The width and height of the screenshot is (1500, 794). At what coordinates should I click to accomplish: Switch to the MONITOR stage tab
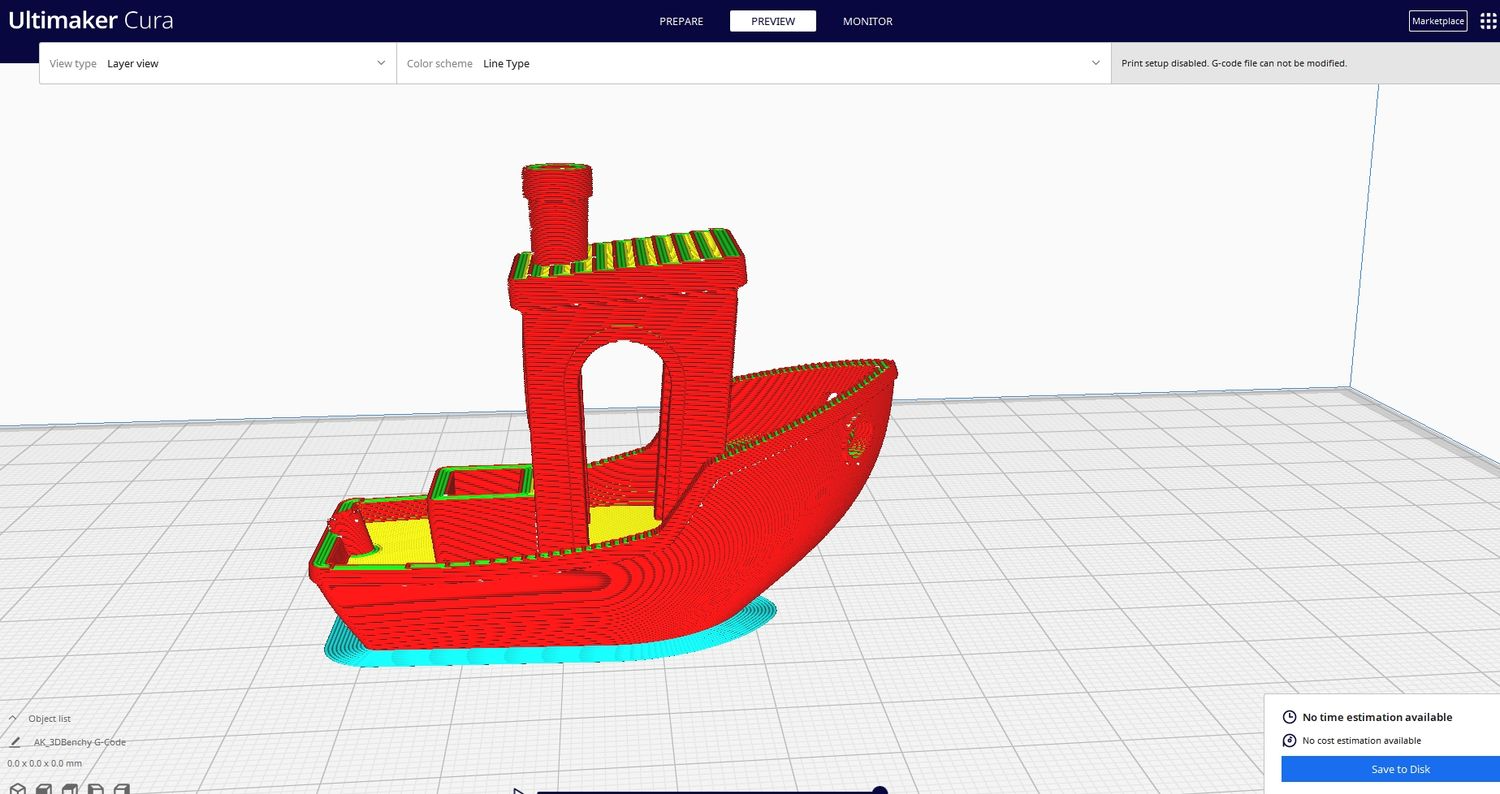[867, 21]
